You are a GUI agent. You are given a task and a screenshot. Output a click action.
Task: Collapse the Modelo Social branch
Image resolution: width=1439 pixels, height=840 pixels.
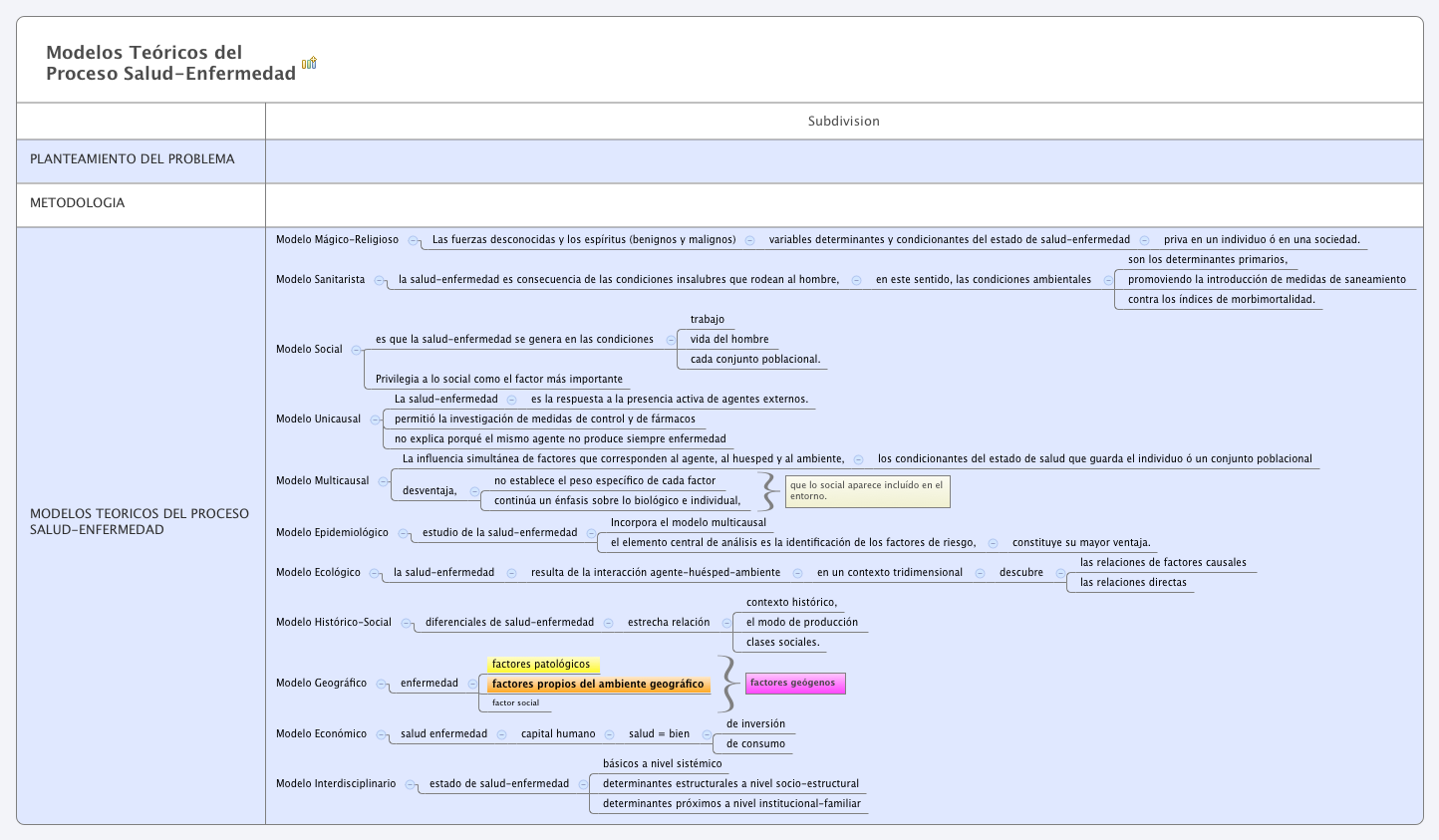pyautogui.click(x=356, y=350)
